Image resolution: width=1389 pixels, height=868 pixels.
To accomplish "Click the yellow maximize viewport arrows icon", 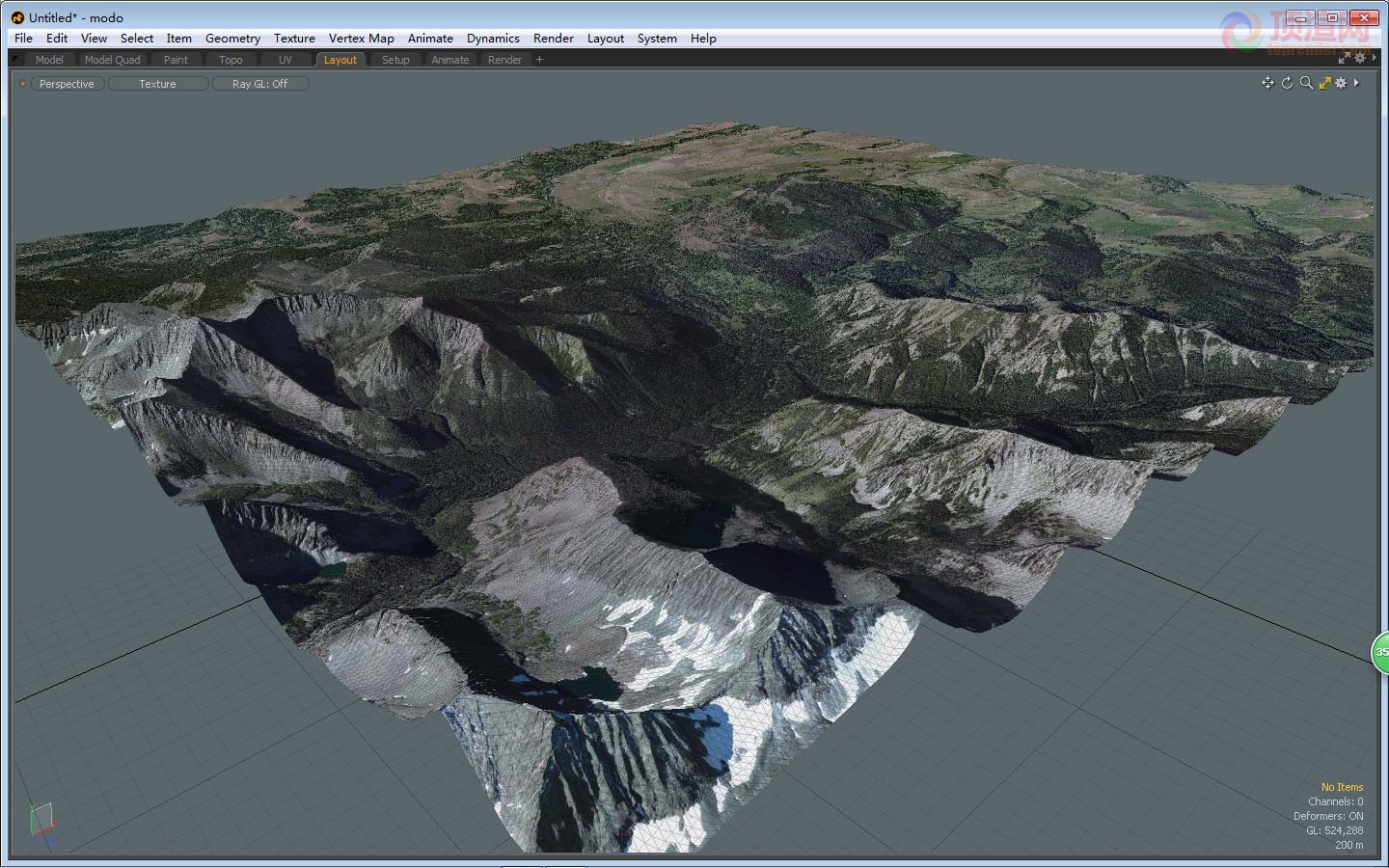I will [1324, 83].
